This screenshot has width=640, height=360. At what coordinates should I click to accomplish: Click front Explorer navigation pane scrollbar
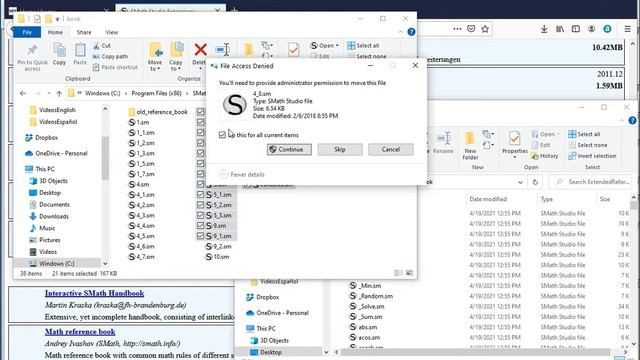(105, 158)
